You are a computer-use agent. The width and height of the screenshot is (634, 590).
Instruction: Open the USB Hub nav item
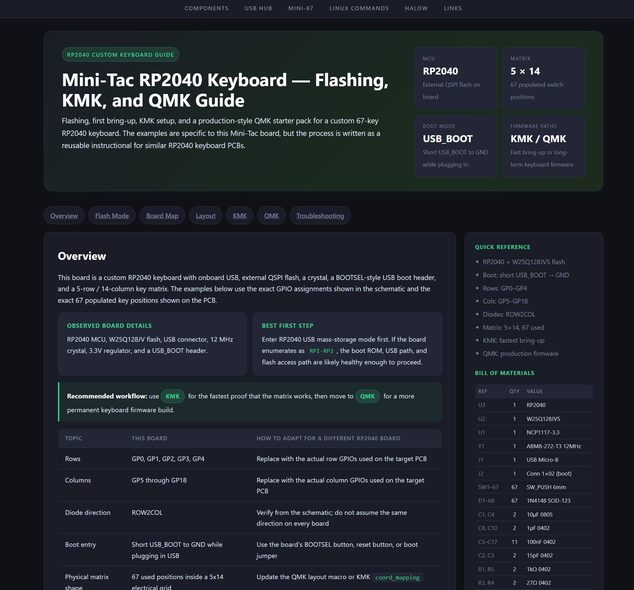(x=258, y=8)
